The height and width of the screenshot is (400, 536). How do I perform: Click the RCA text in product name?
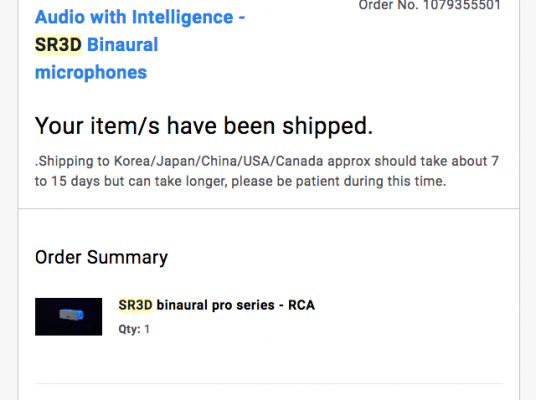[x=301, y=305]
